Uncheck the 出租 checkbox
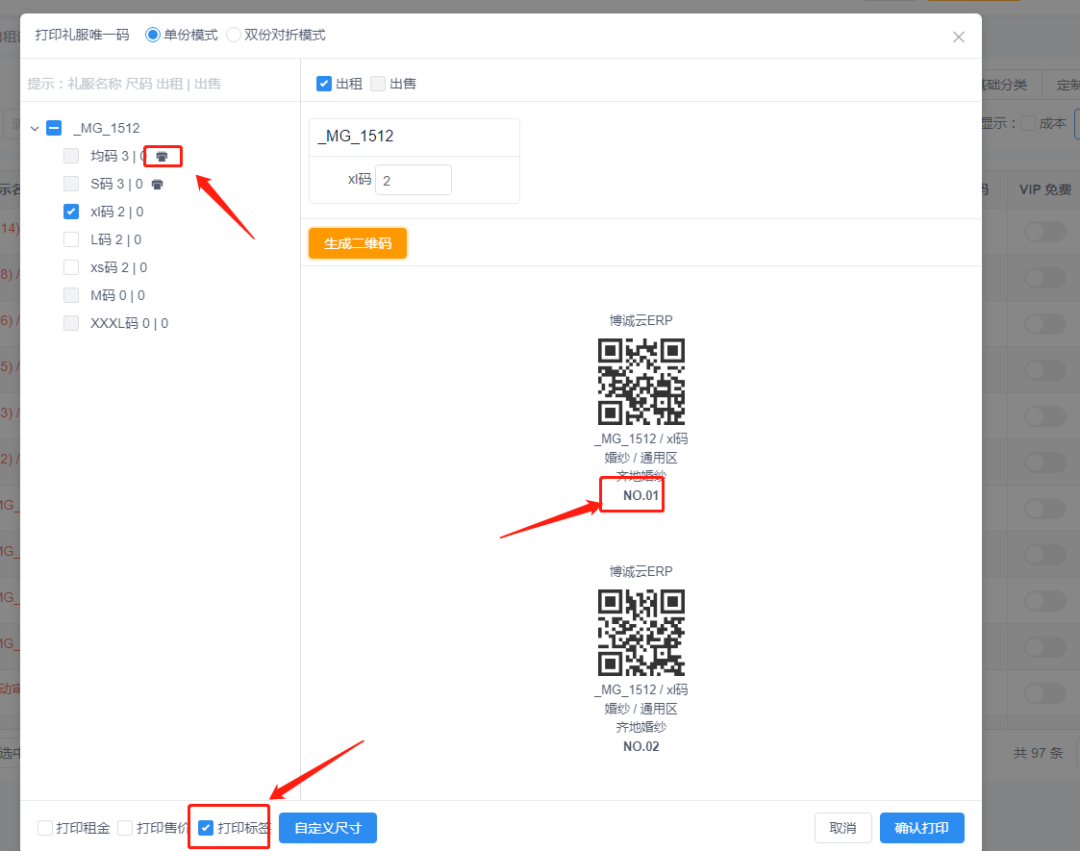This screenshot has height=851, width=1080. (x=324, y=84)
